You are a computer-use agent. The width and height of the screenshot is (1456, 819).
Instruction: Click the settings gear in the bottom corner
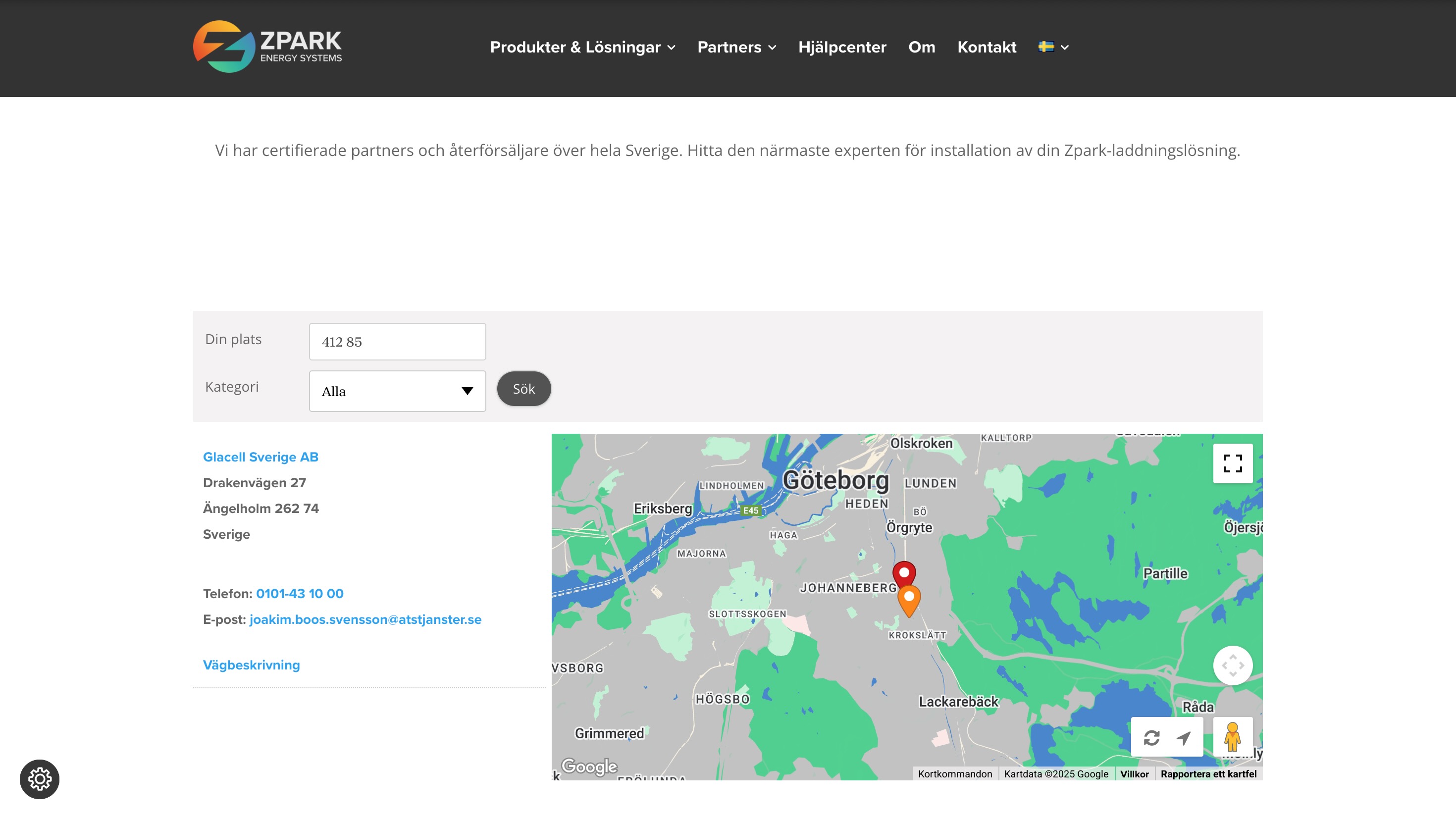pos(40,779)
